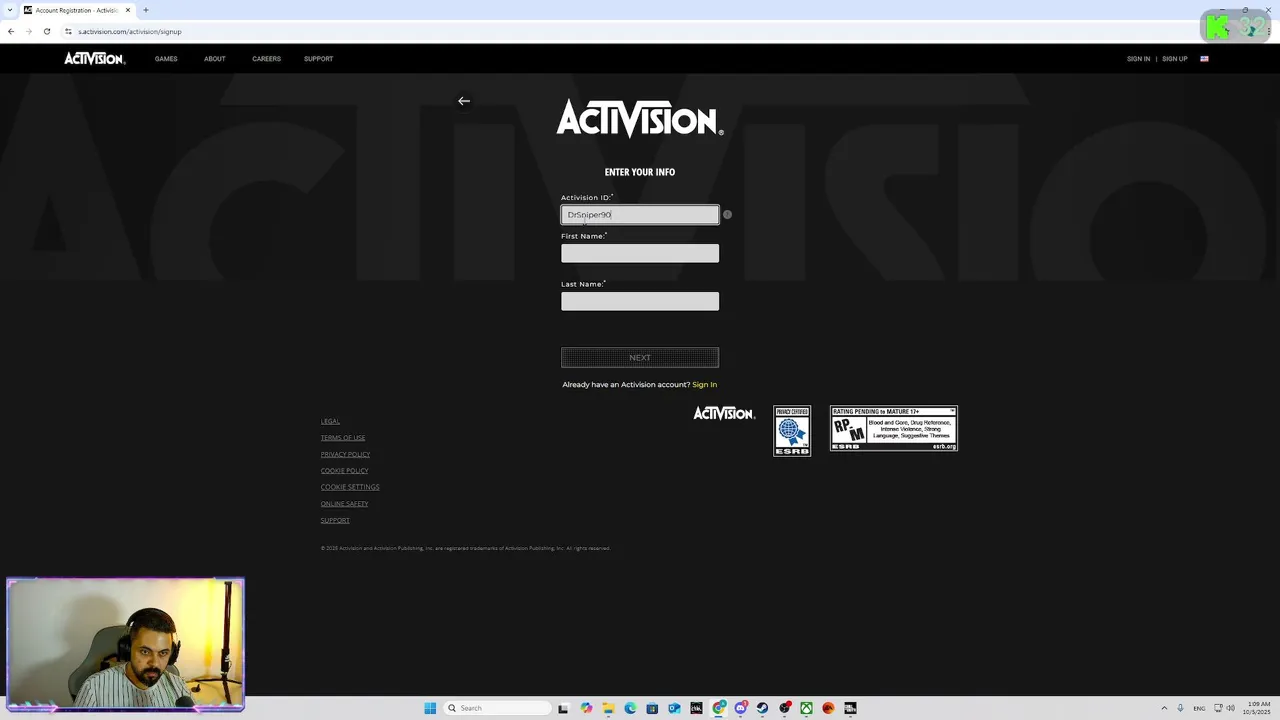Click the back arrow above the form
Viewport: 1280px width, 720px height.
(464, 101)
